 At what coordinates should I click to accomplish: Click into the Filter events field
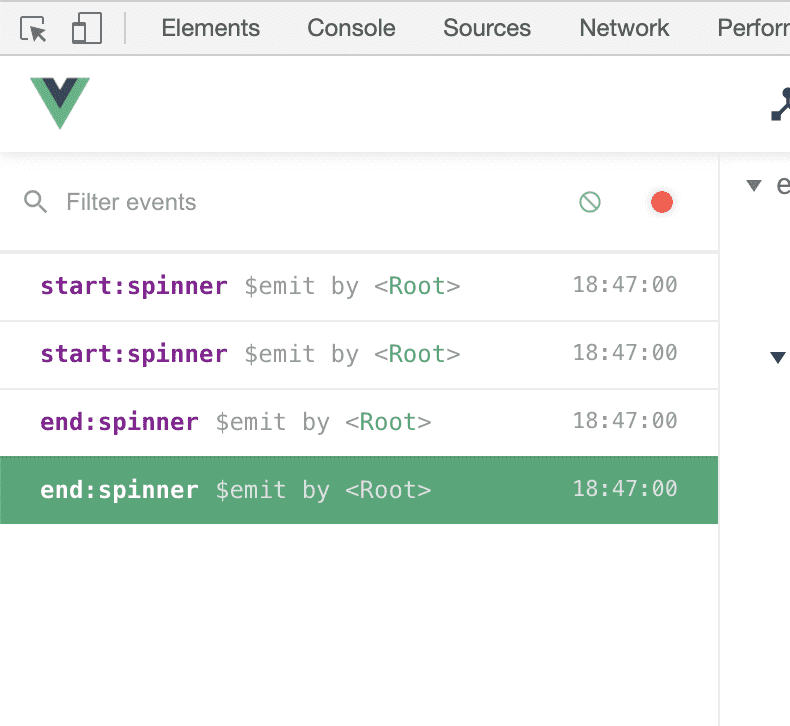(x=300, y=203)
